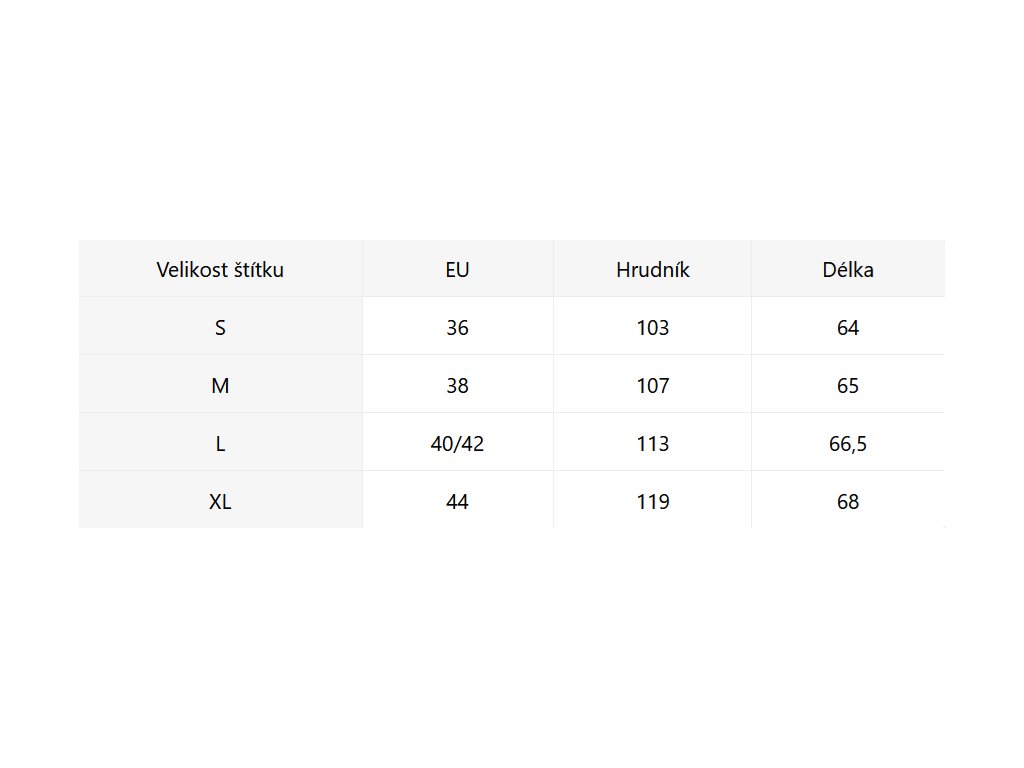This screenshot has width=1024, height=768.
Task: Click the "40/42" EU size cell
Action: tap(457, 444)
